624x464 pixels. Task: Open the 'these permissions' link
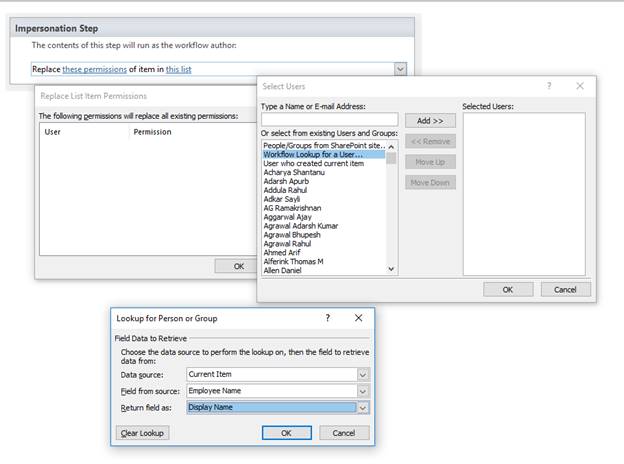coord(95,69)
